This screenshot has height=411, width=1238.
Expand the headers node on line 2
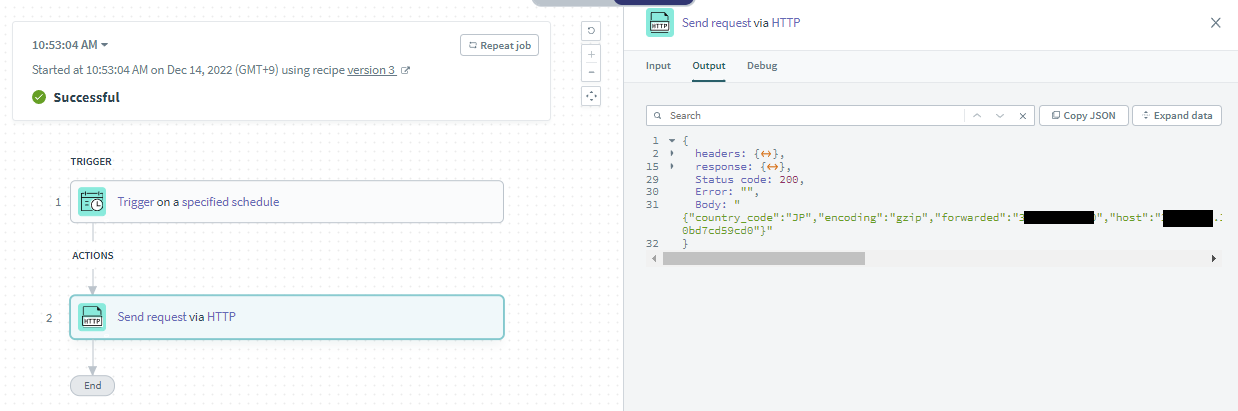(x=672, y=154)
